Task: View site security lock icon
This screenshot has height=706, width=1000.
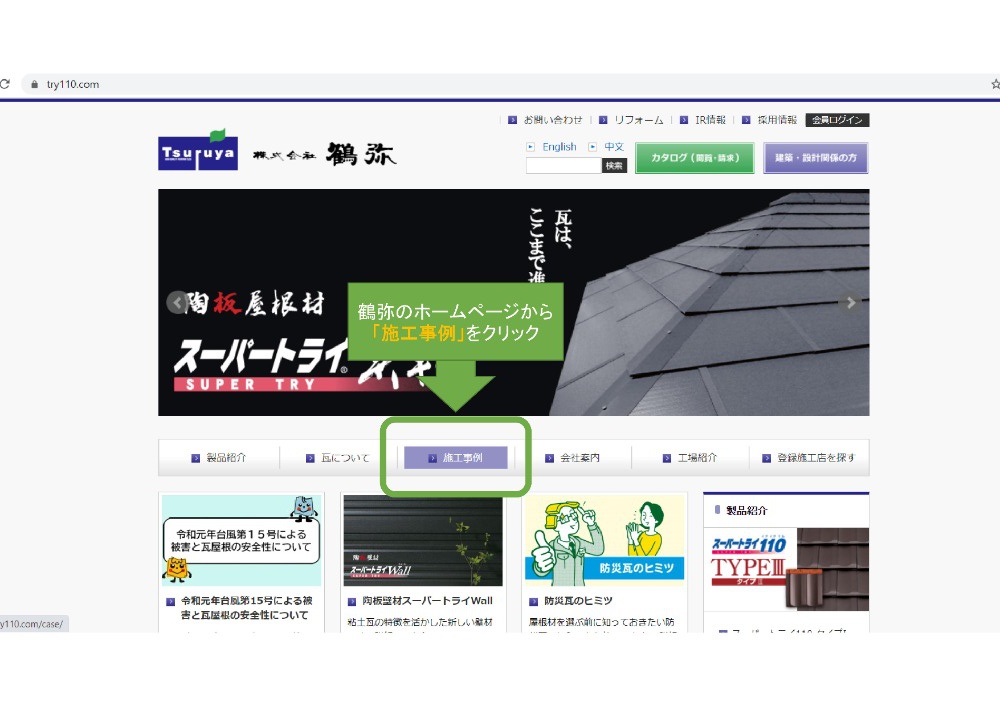Action: coord(34,84)
